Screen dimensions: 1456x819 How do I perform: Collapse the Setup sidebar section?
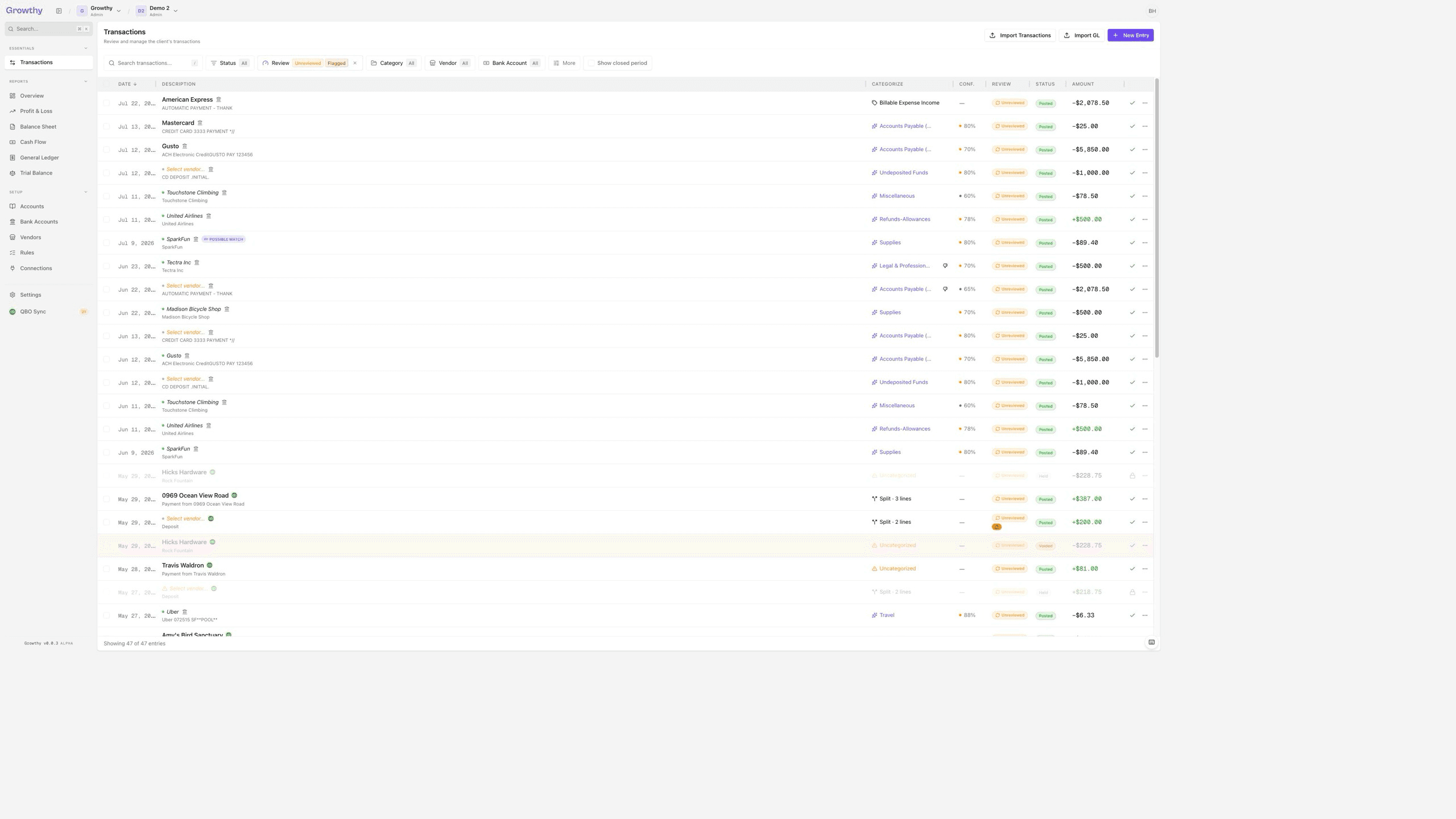(x=86, y=192)
